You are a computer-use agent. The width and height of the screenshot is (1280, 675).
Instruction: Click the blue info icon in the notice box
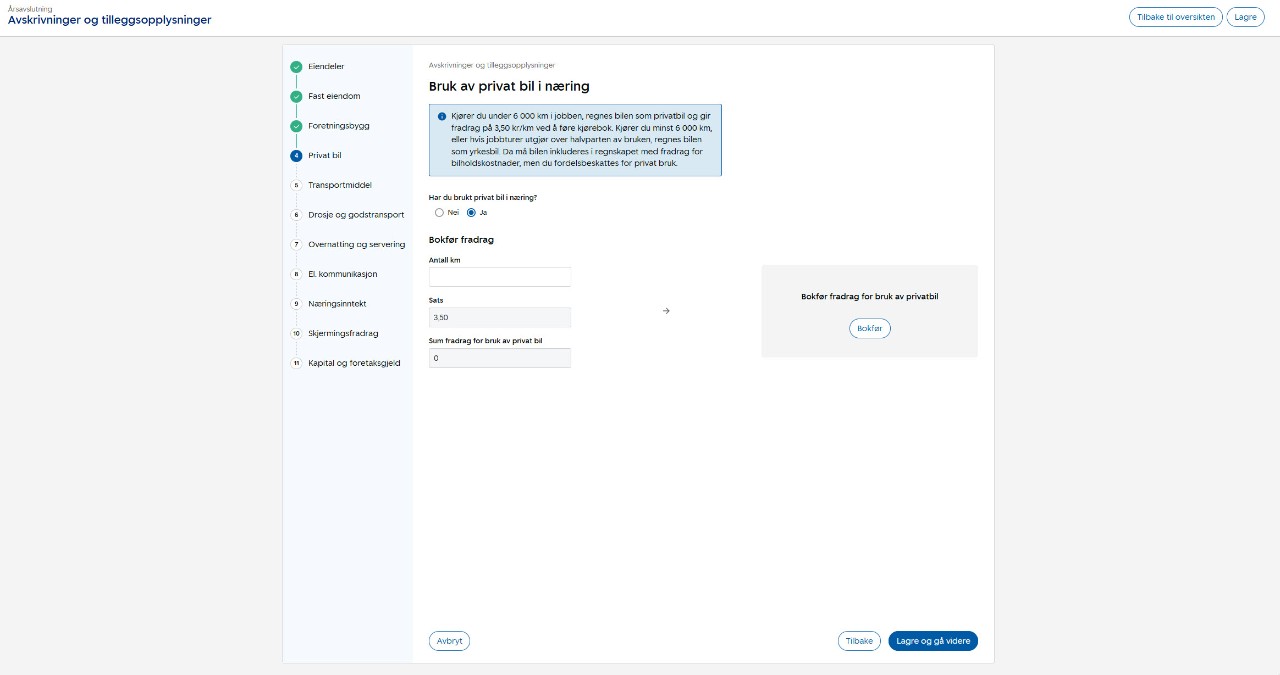(x=442, y=116)
